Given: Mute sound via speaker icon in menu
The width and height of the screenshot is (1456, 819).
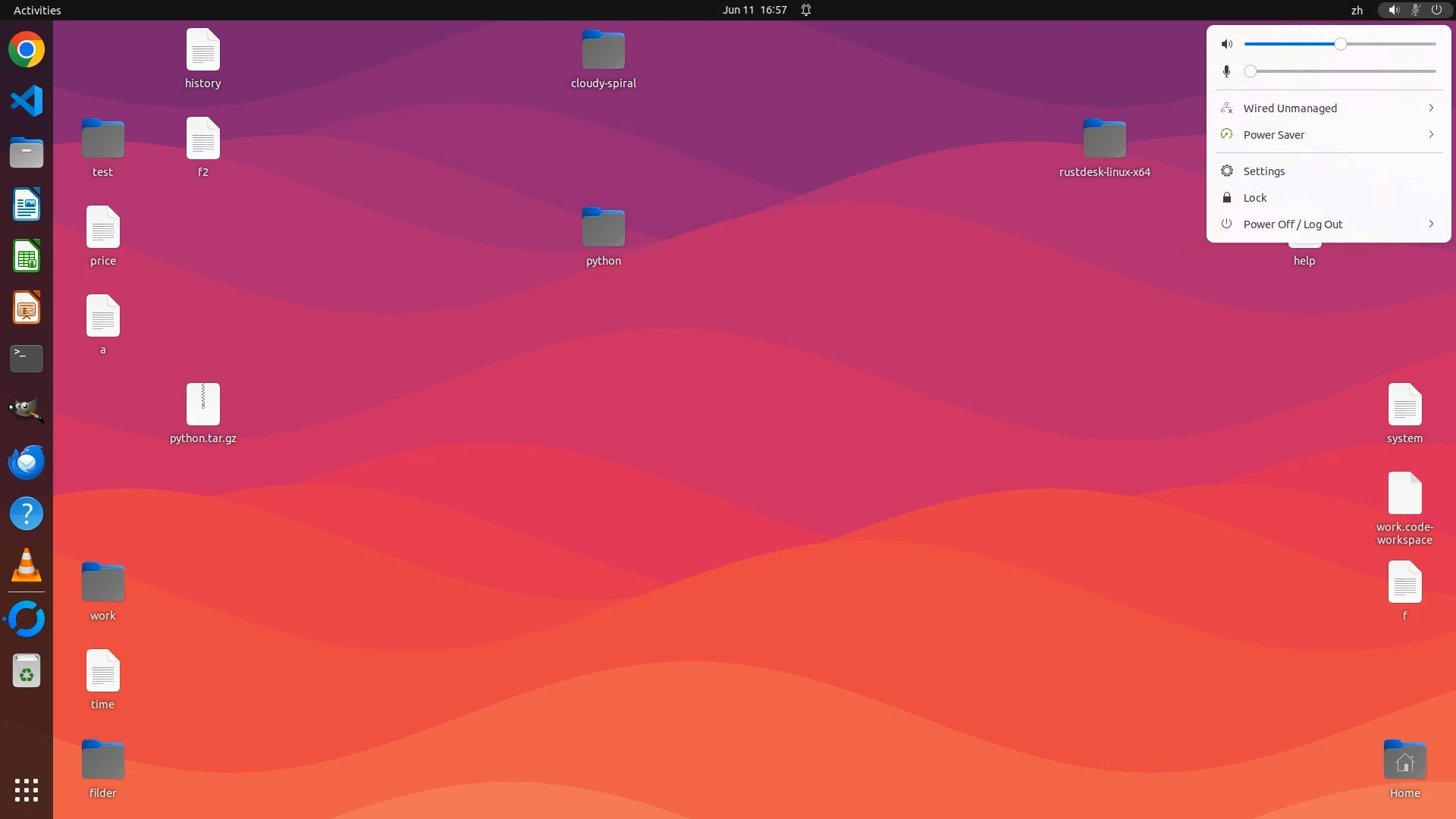Looking at the screenshot, I should click(1227, 44).
